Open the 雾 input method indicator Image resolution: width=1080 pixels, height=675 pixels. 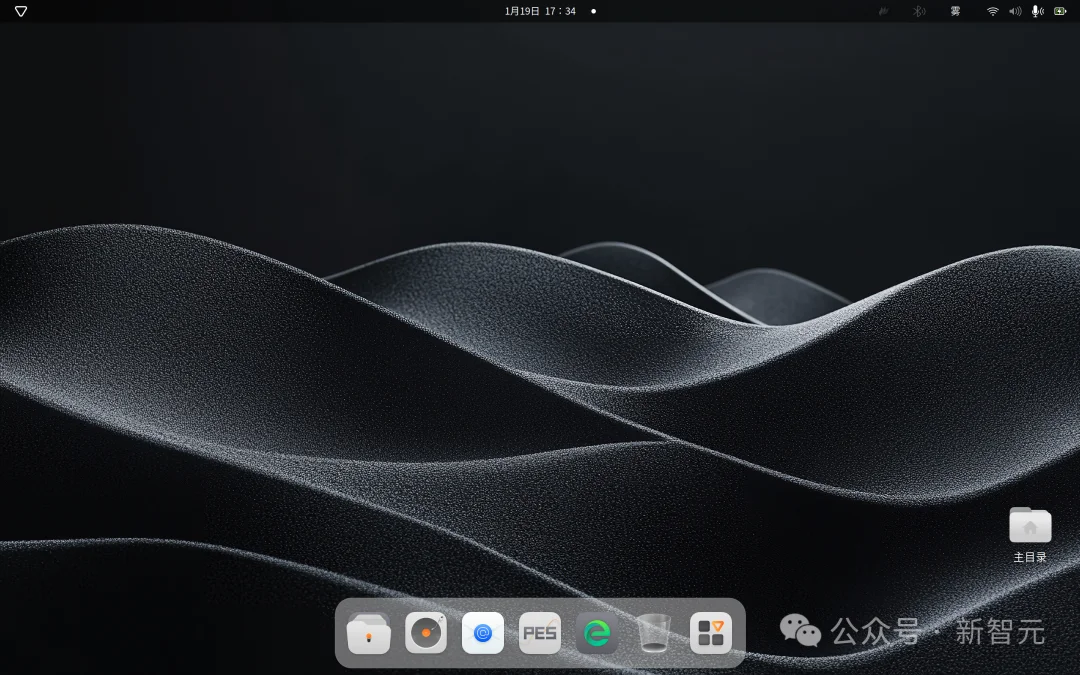tap(955, 11)
